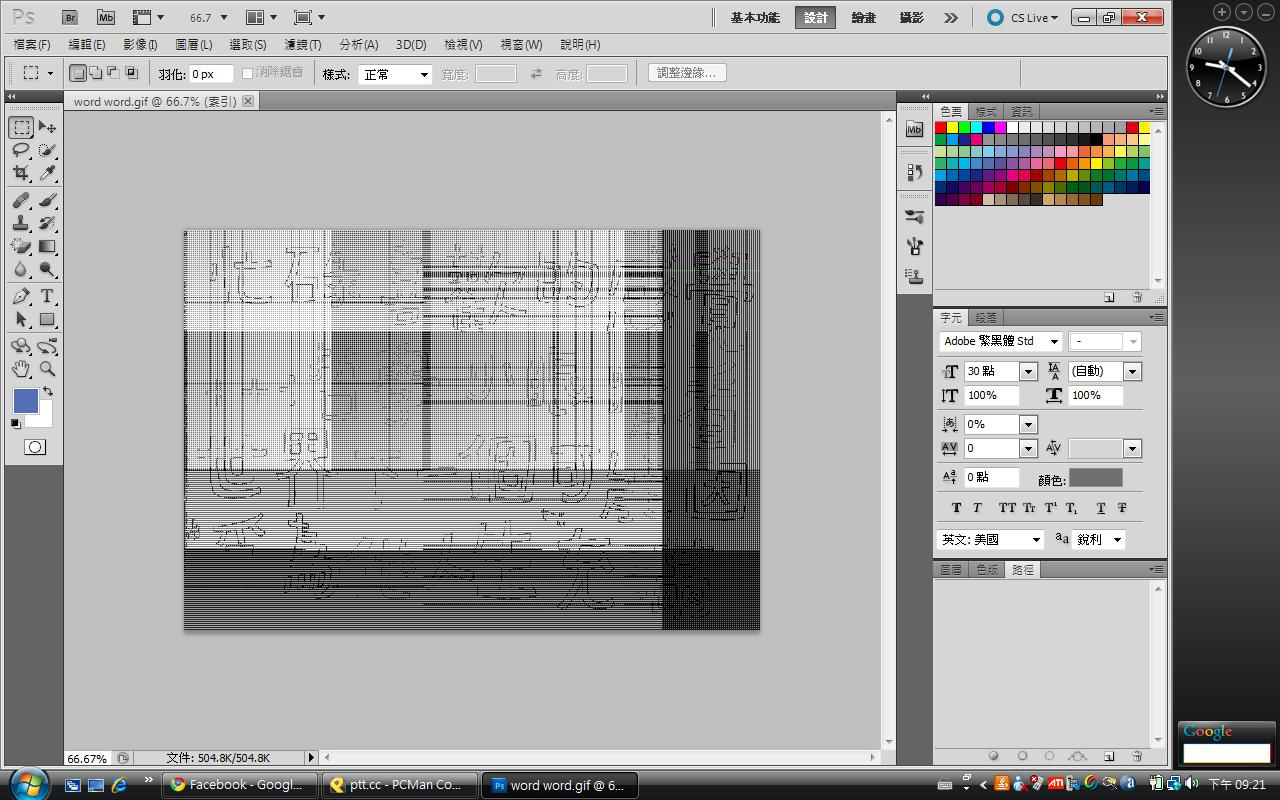
Task: Toggle All Caps in Character panel
Action: (x=1007, y=508)
